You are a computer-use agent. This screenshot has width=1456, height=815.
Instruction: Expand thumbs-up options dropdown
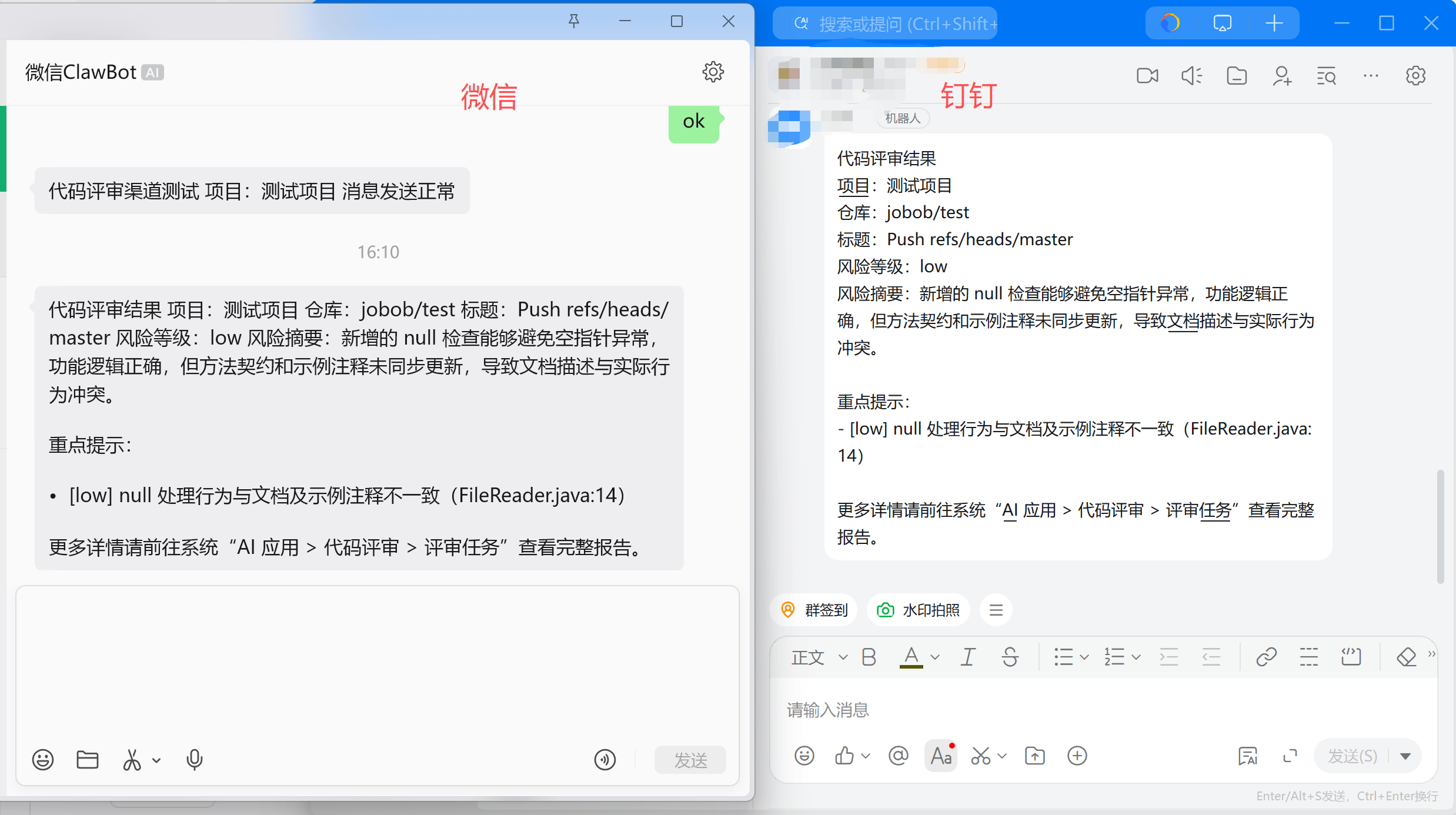pos(866,756)
